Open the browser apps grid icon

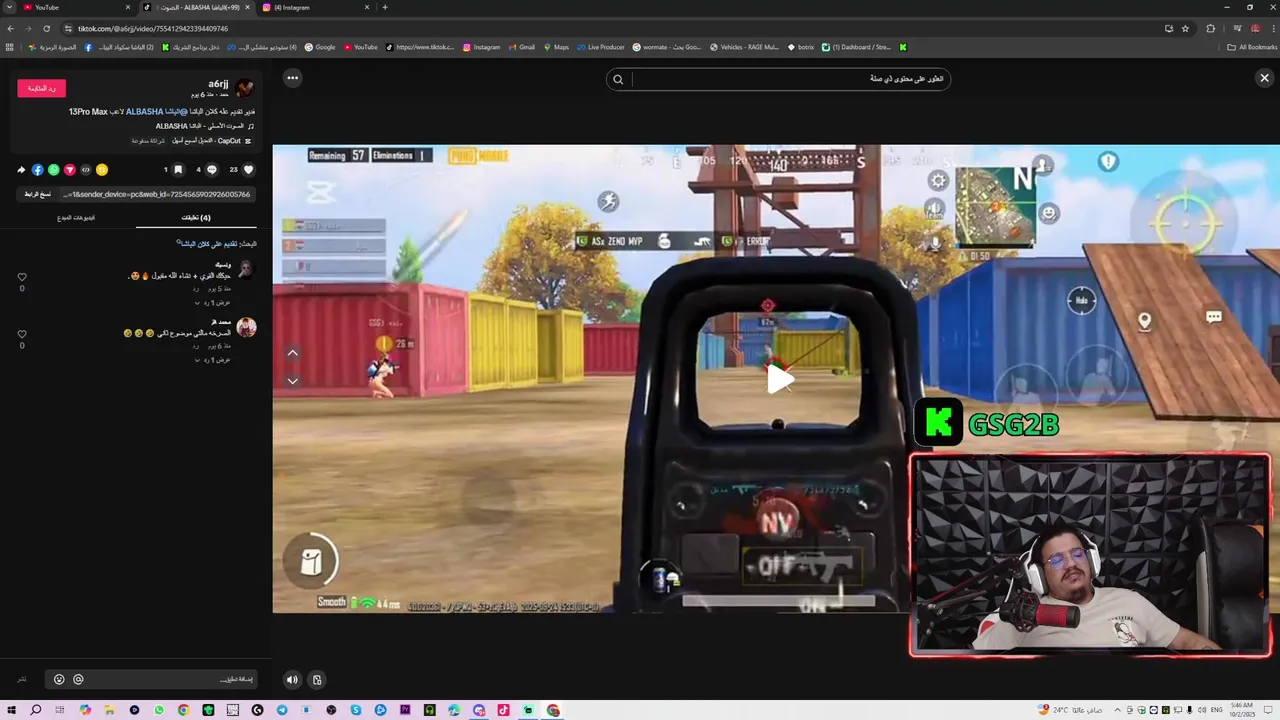[x=10, y=47]
